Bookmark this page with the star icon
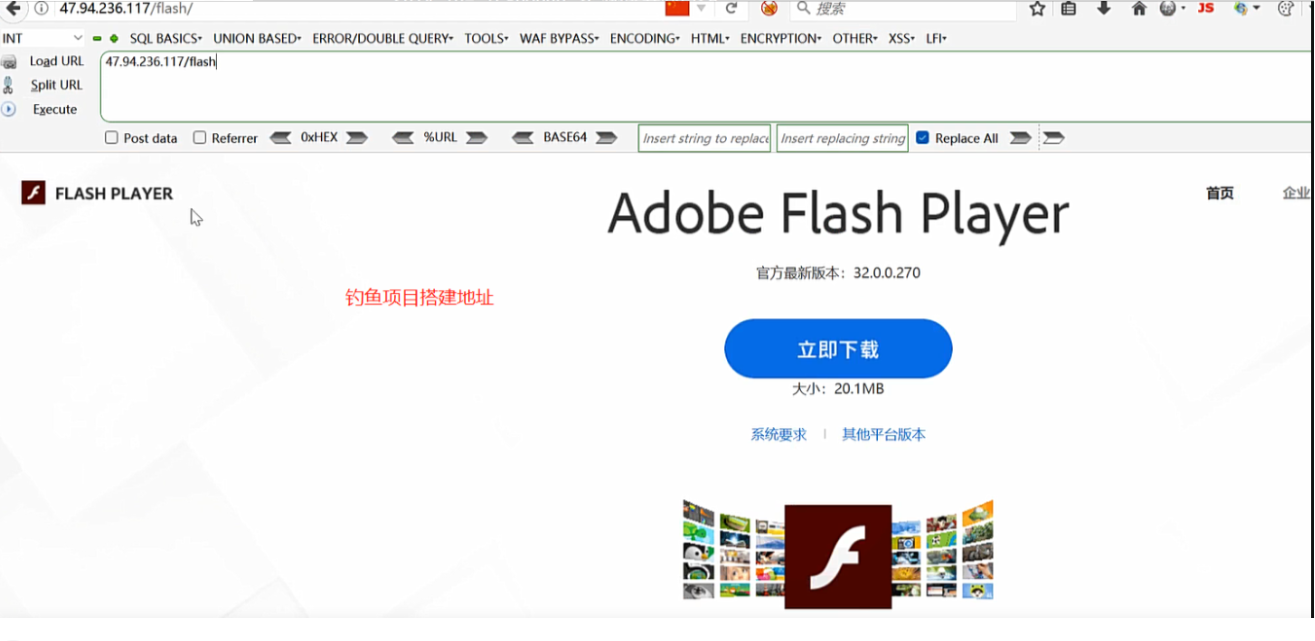The image size is (1315, 641). click(x=1037, y=8)
